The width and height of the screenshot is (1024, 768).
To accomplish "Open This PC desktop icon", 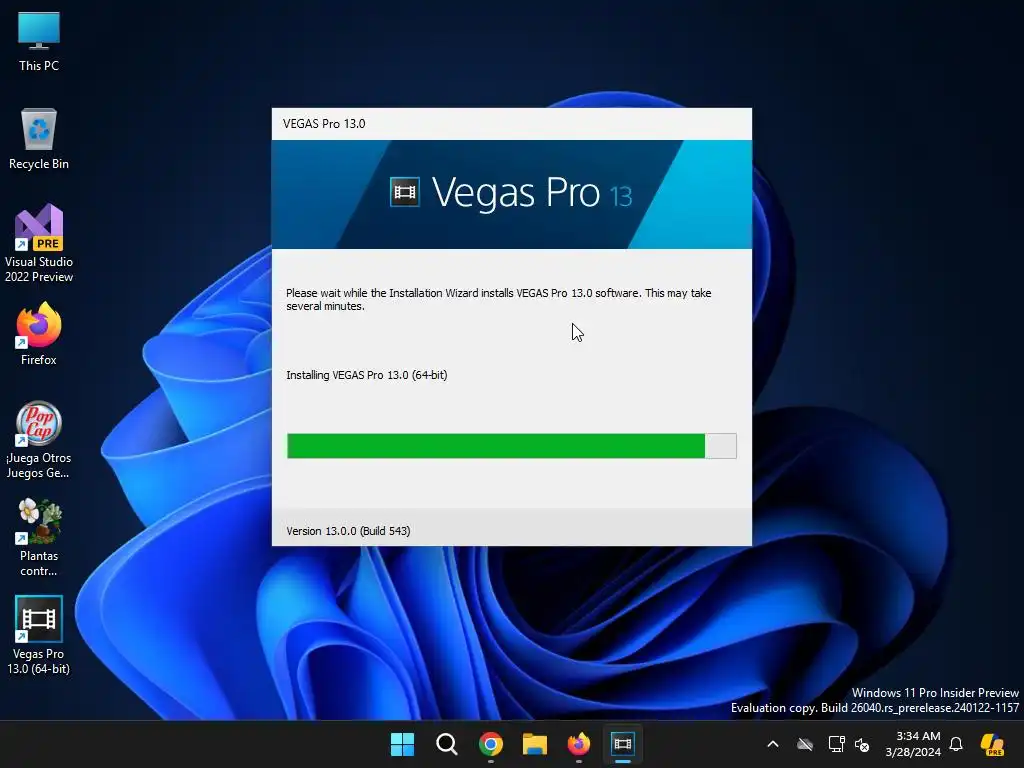I will pyautogui.click(x=39, y=41).
